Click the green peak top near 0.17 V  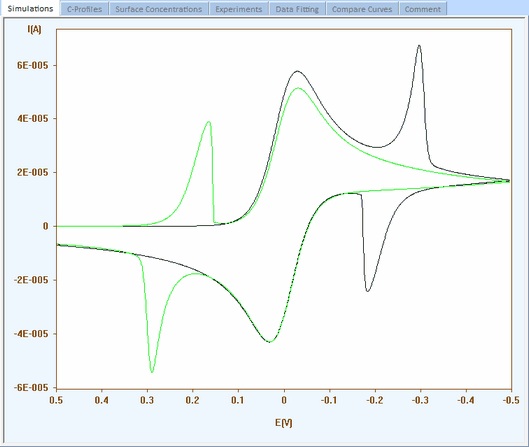(209, 122)
